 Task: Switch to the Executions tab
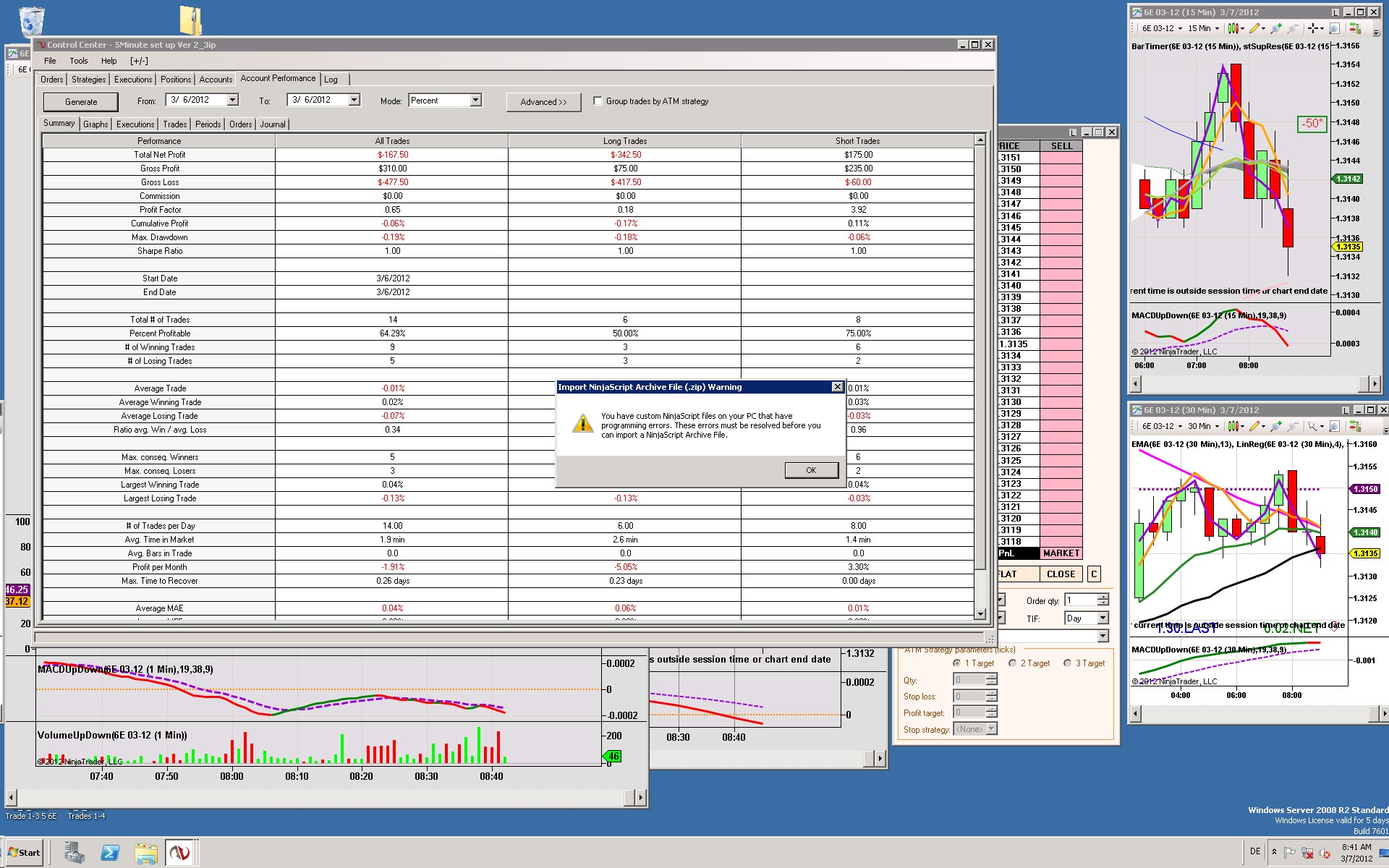pyautogui.click(x=133, y=80)
